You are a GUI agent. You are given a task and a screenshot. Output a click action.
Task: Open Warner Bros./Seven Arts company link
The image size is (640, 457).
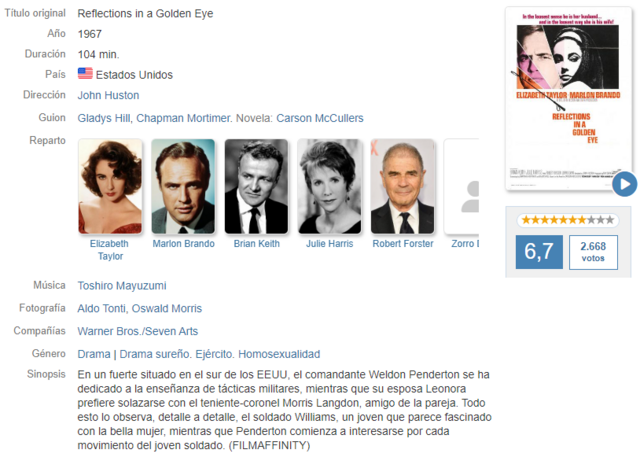(x=138, y=331)
